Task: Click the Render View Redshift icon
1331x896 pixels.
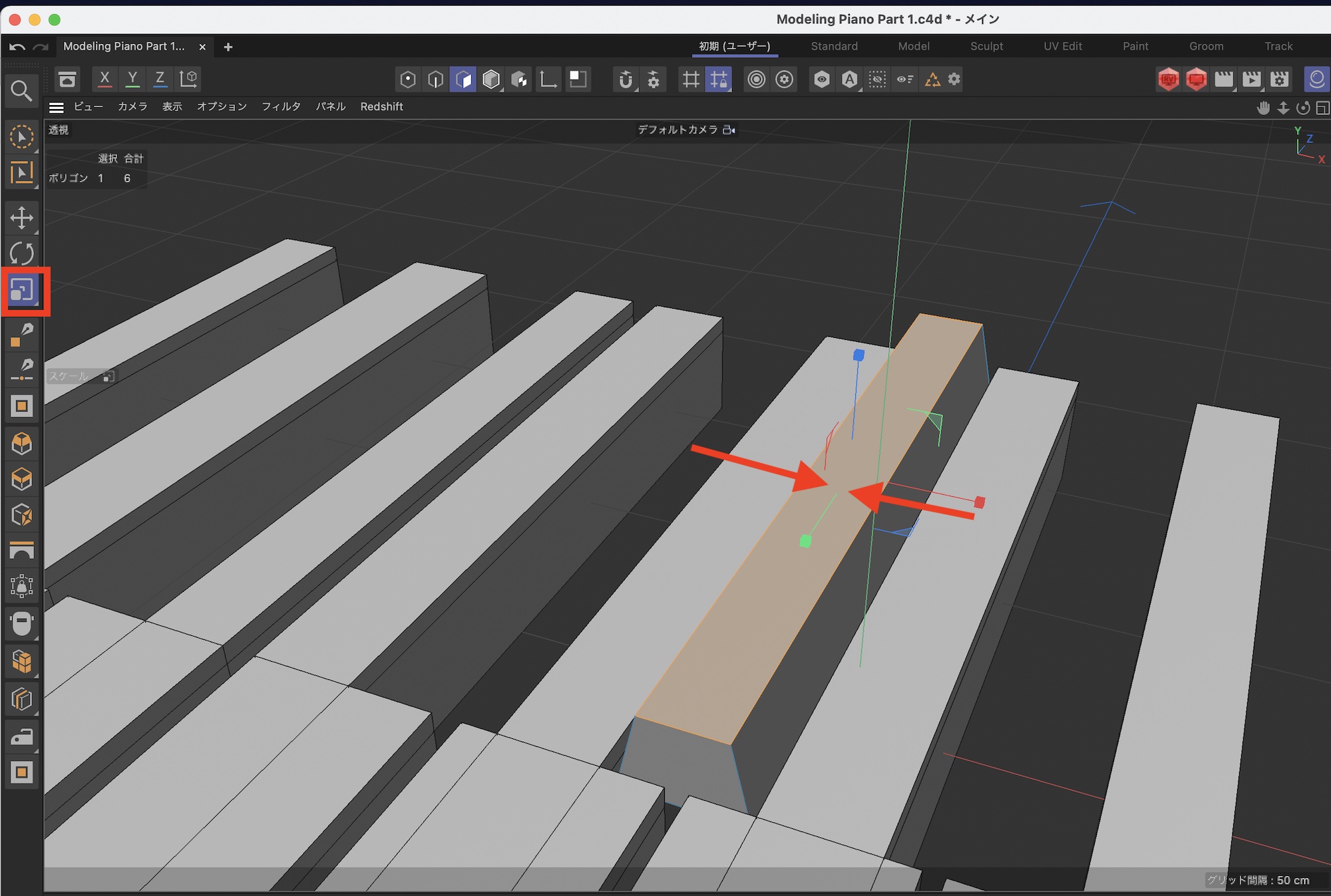Action: click(1169, 80)
